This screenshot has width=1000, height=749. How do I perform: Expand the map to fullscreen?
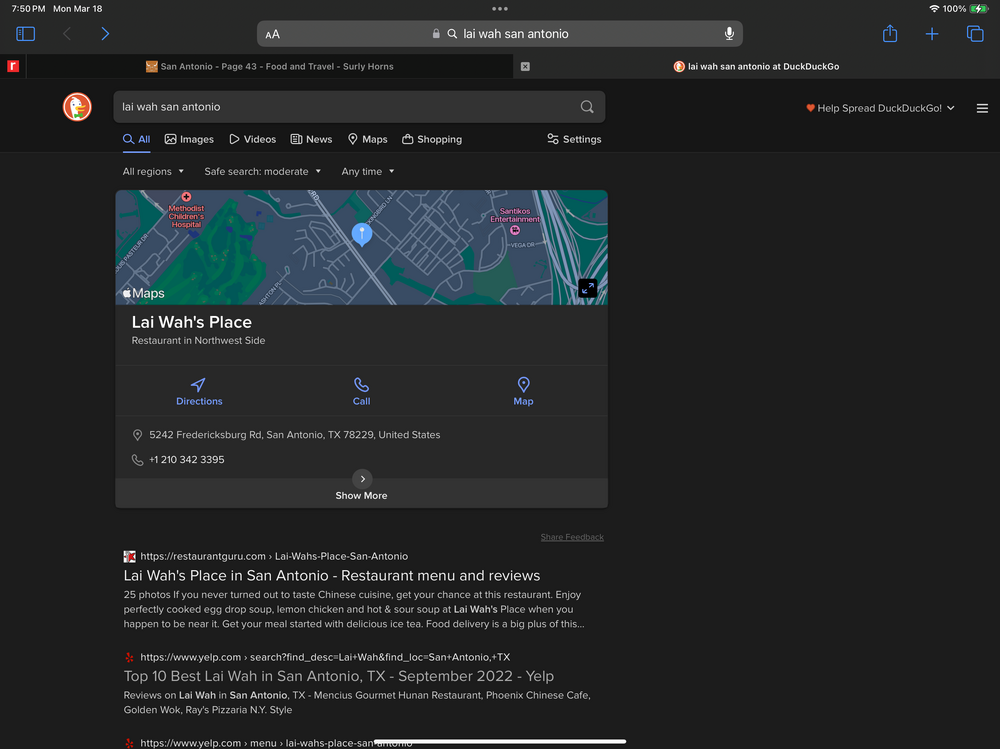(x=587, y=288)
